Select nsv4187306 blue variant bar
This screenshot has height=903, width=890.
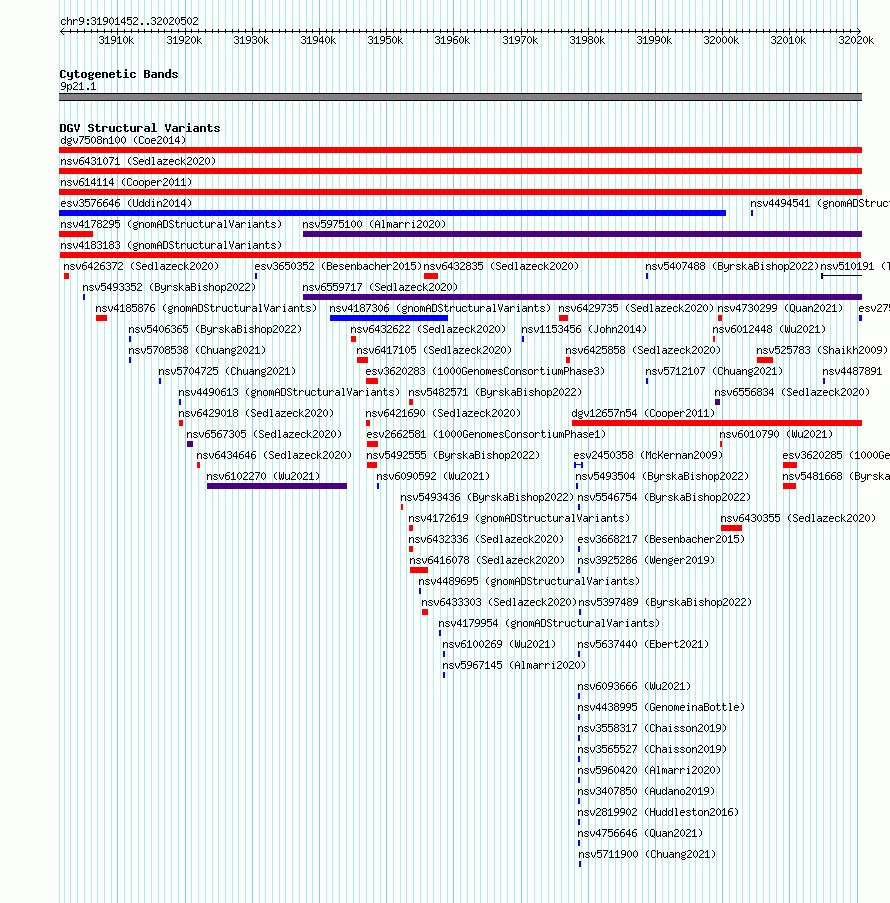389,318
